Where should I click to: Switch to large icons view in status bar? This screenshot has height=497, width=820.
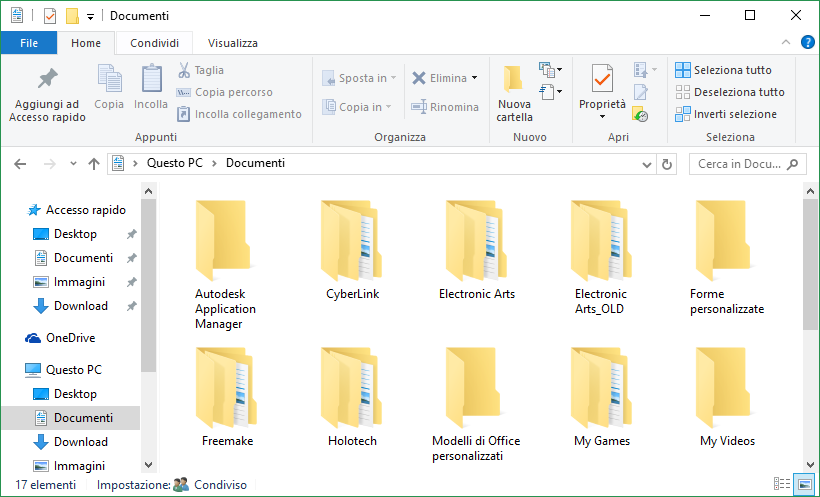(x=805, y=484)
